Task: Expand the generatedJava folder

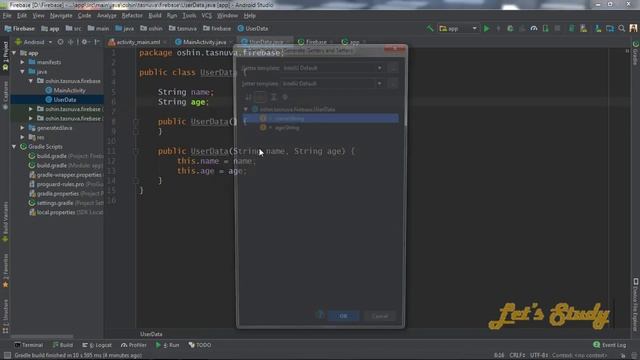Action: click(22, 128)
